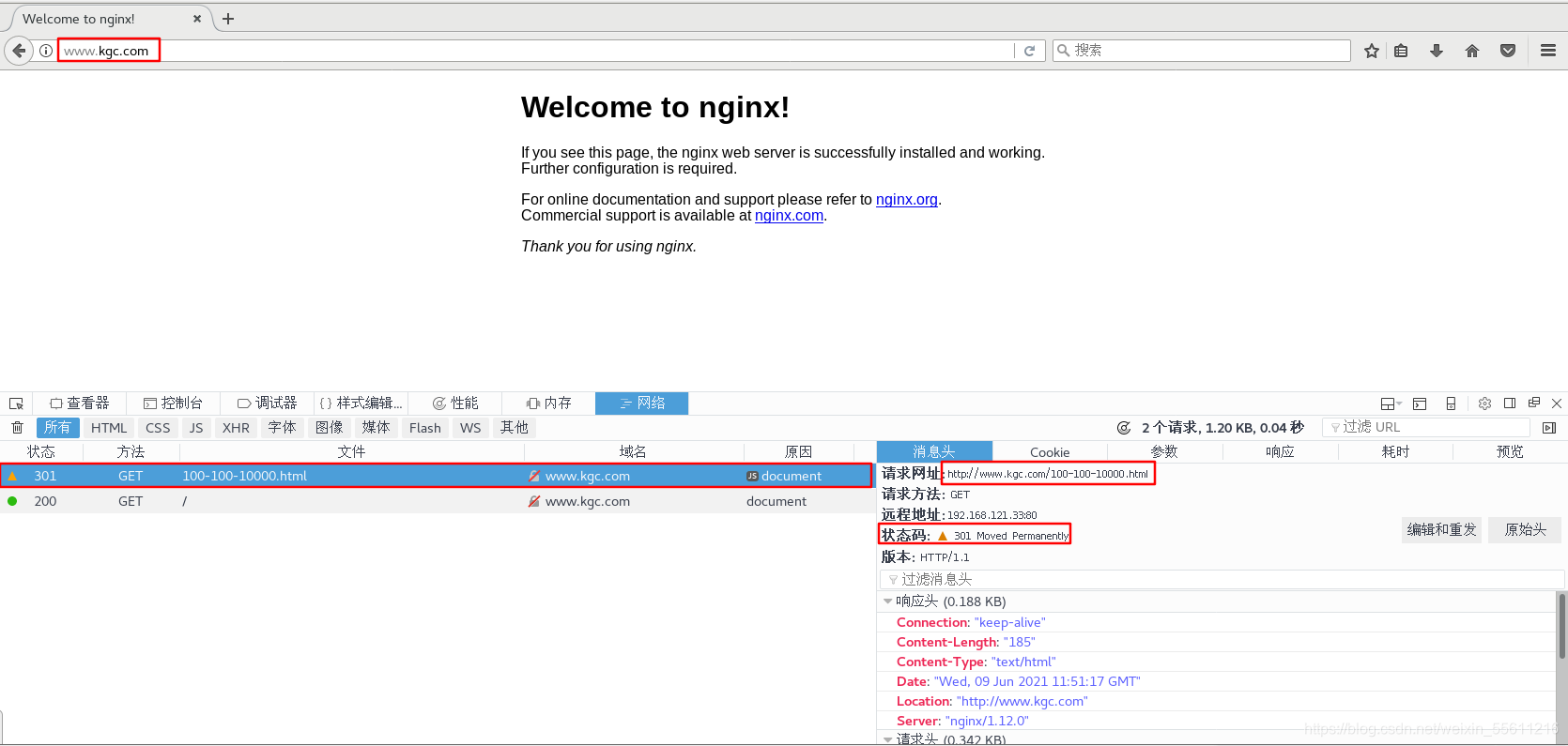Bookmark this page with the star icon
The width and height of the screenshot is (1568, 746).
pyautogui.click(x=1372, y=51)
